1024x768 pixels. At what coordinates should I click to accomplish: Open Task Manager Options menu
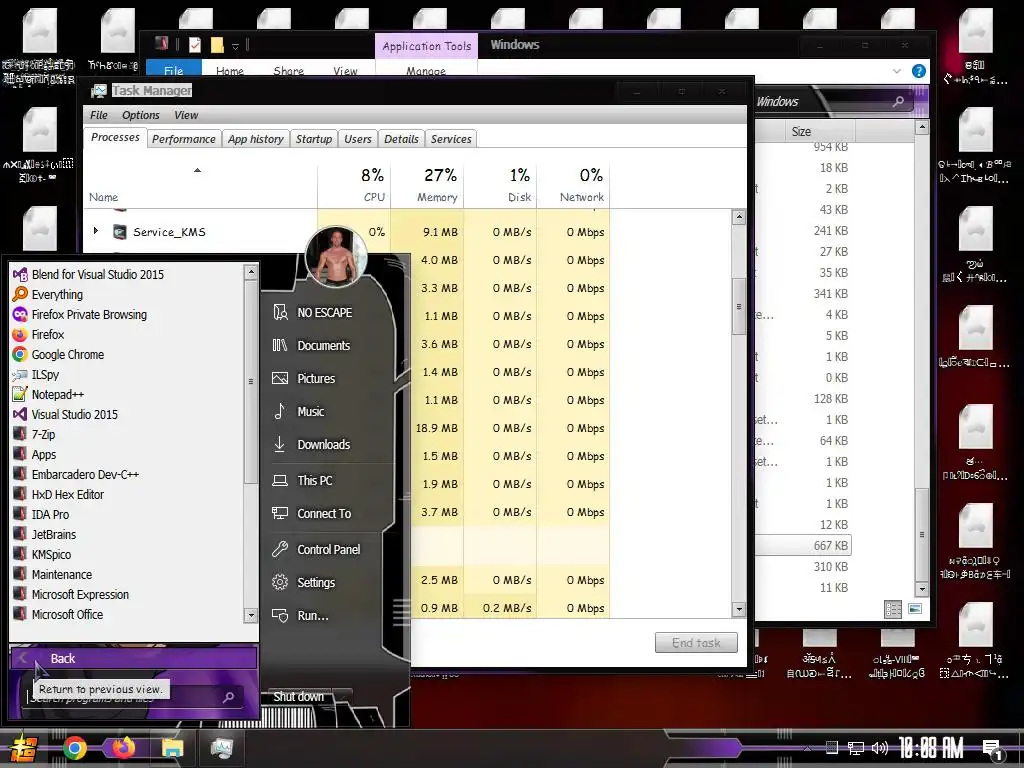[140, 115]
